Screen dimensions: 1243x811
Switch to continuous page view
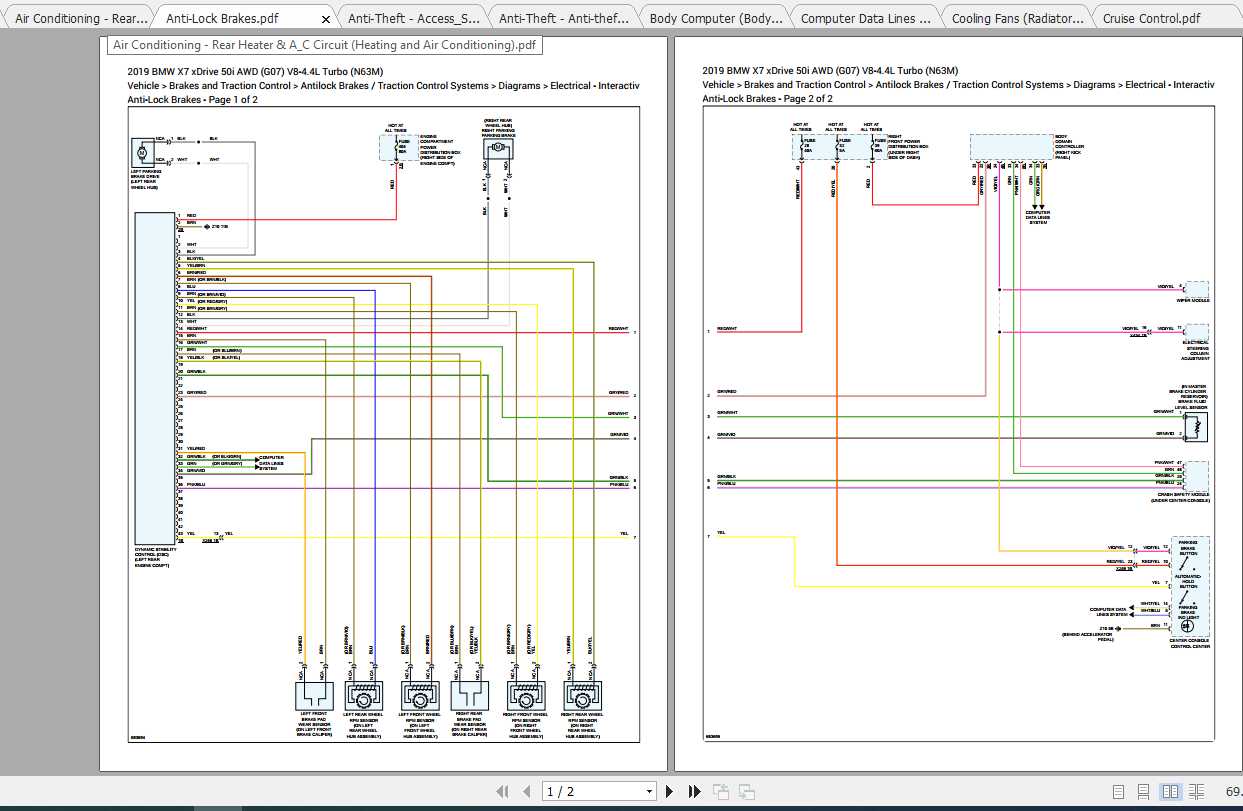(1143, 791)
